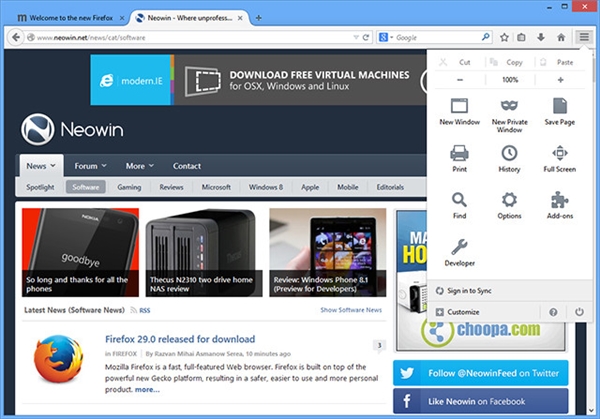The height and width of the screenshot is (419, 600).
Task: Open Thecus N2310 NAS review thumbnail
Action: [x=204, y=252]
